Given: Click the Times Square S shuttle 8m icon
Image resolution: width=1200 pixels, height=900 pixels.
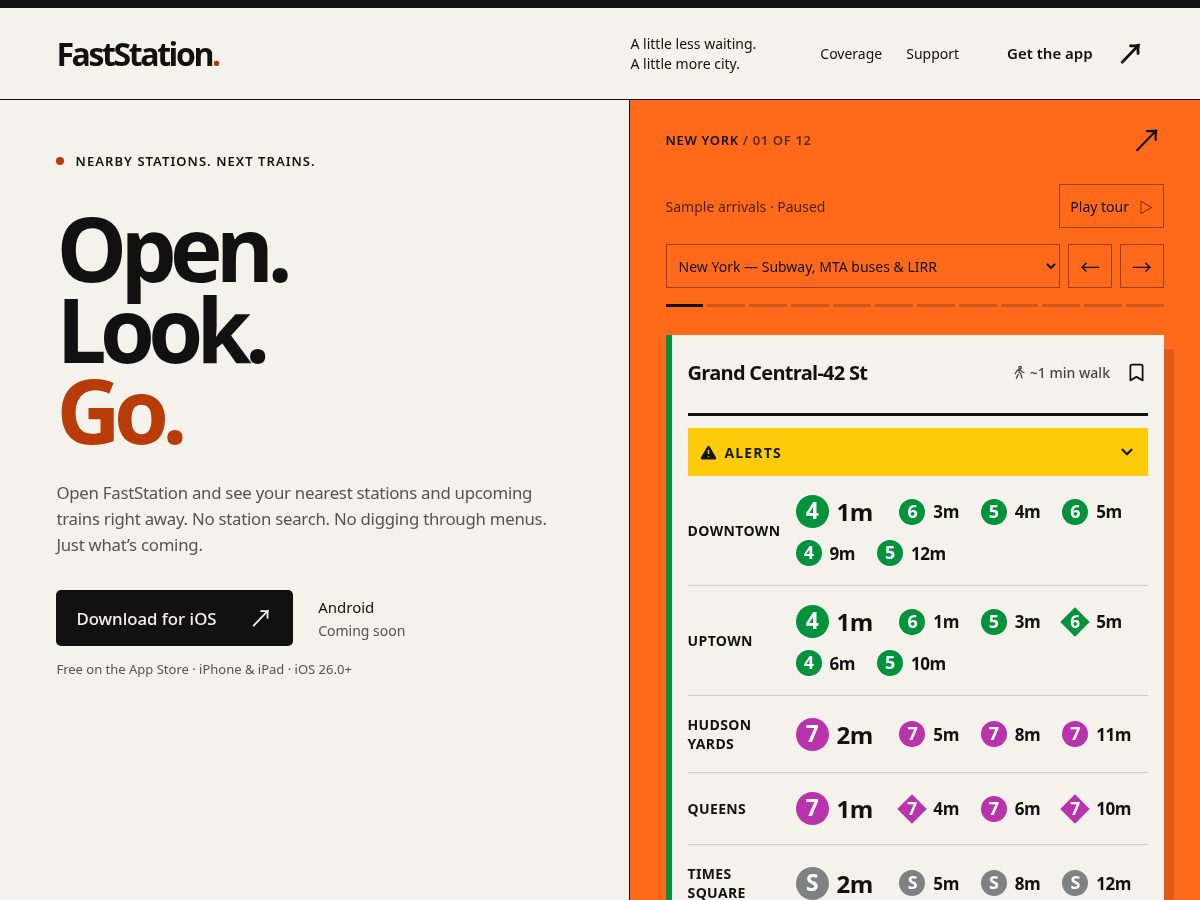Looking at the screenshot, I should click(993, 883).
